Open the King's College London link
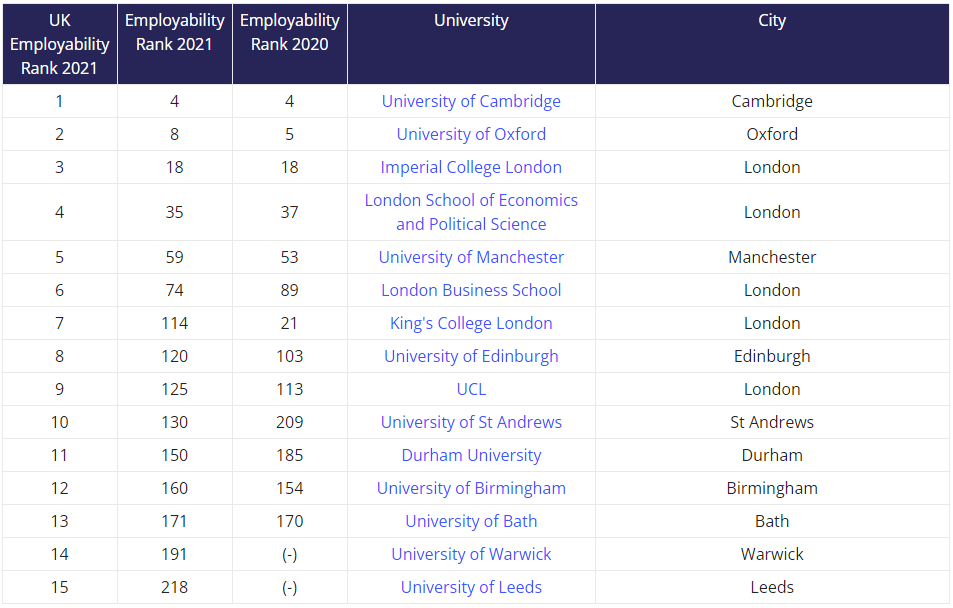Screen dimensions: 953x608 pos(471,323)
